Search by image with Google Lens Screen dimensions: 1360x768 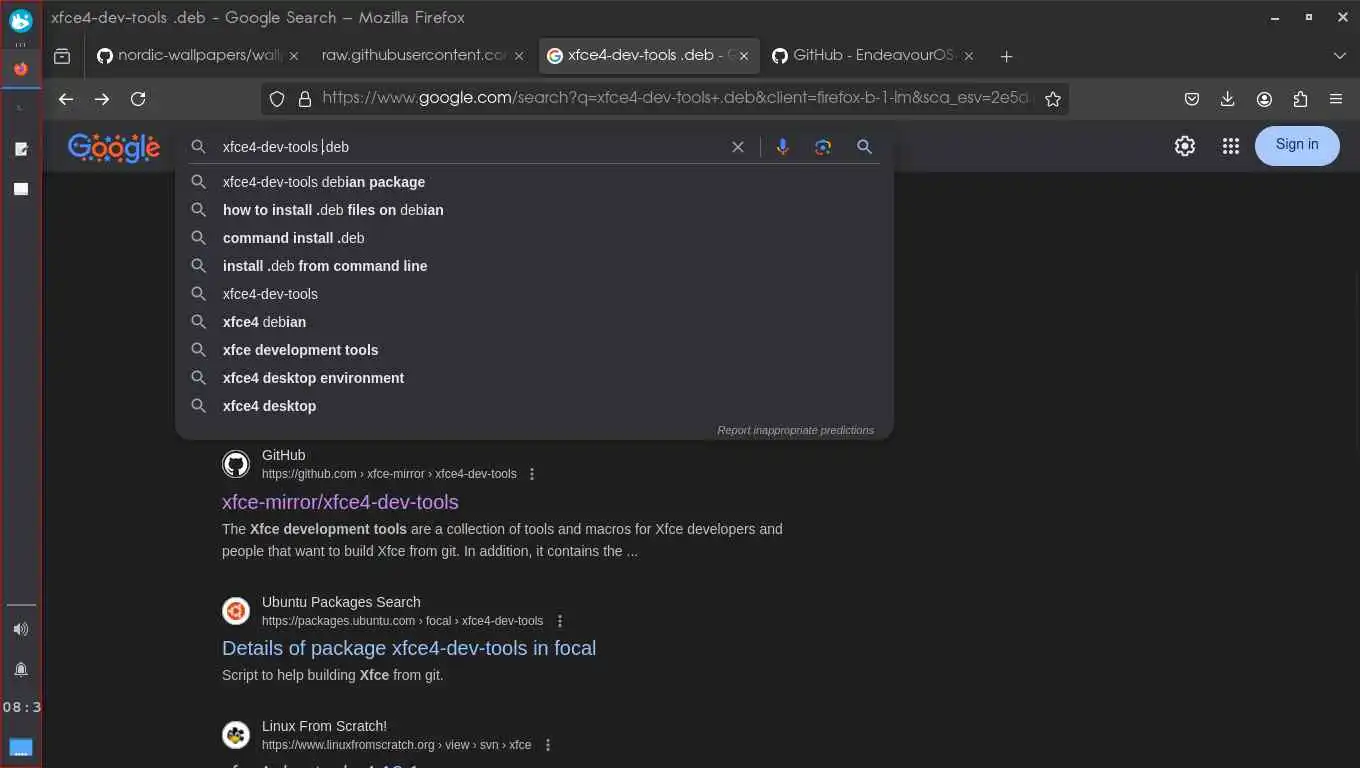point(823,147)
